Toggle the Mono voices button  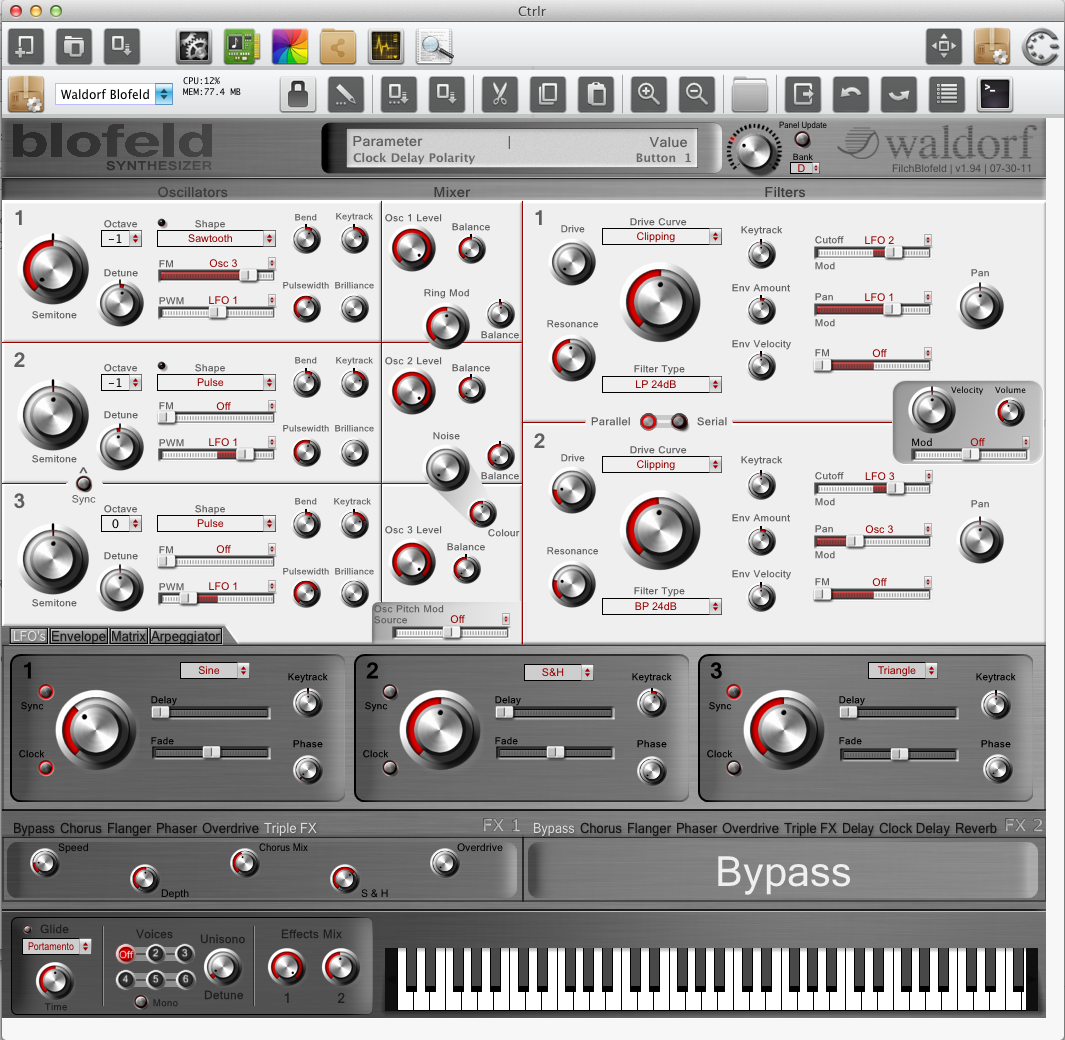point(141,1002)
